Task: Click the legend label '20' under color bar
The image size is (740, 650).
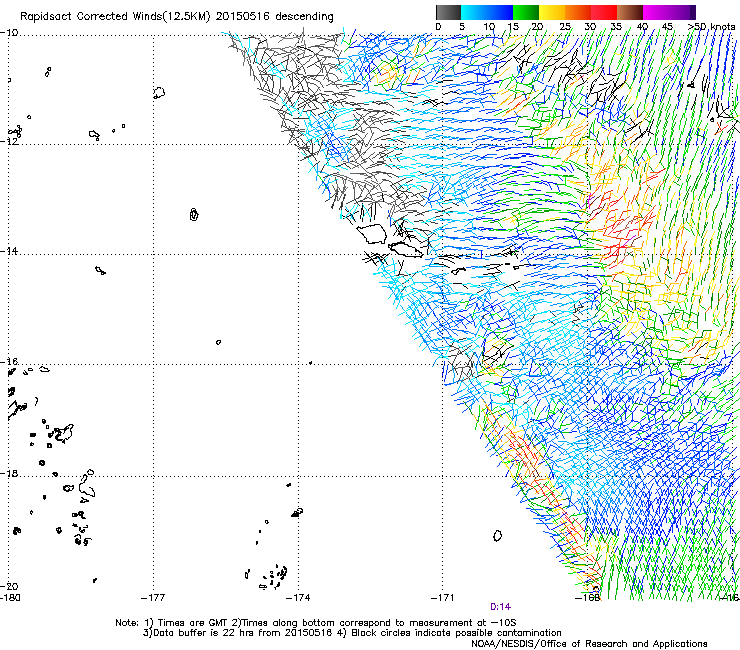Action: [537, 27]
